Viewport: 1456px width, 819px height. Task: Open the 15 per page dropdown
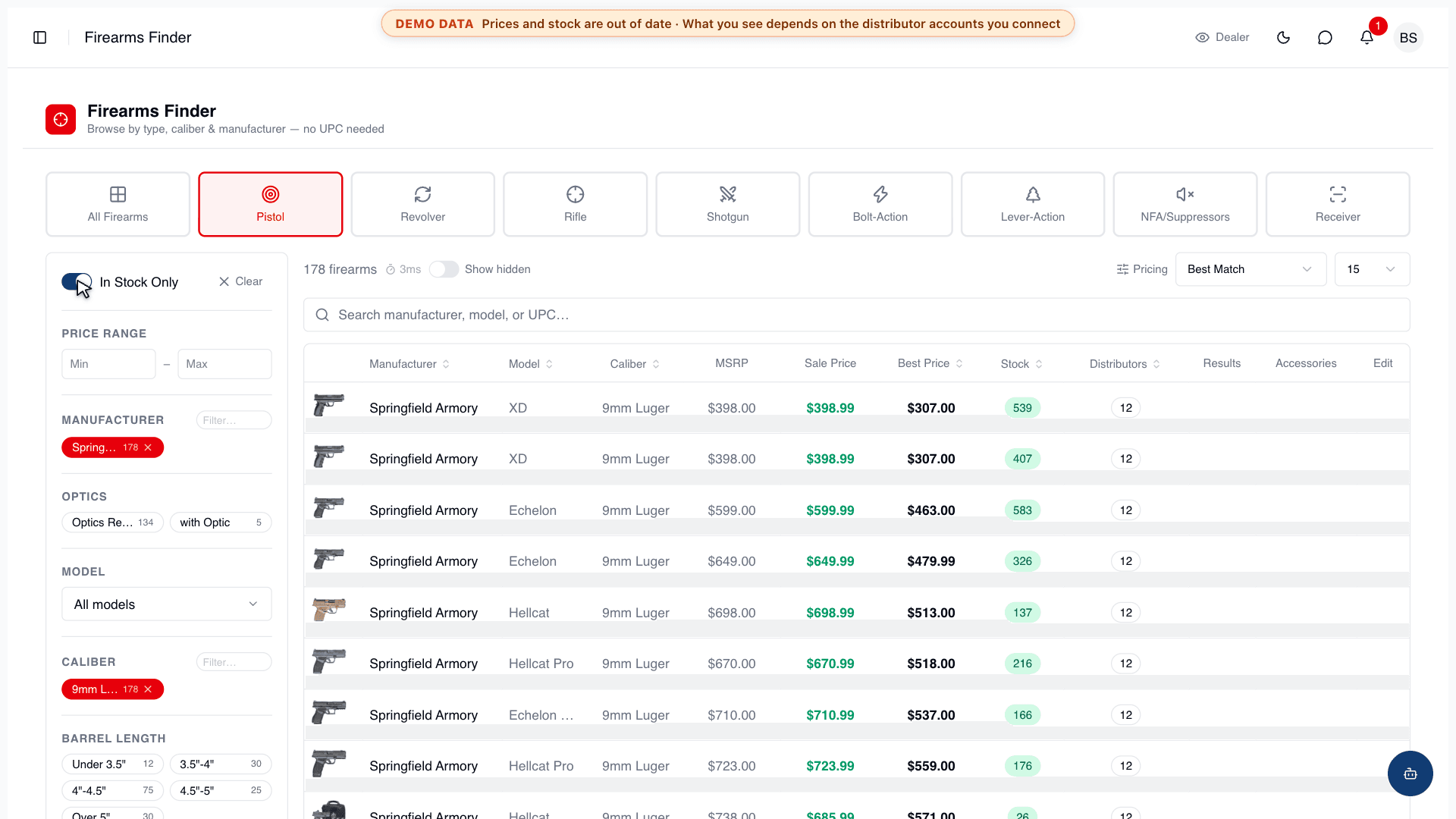(x=1372, y=269)
